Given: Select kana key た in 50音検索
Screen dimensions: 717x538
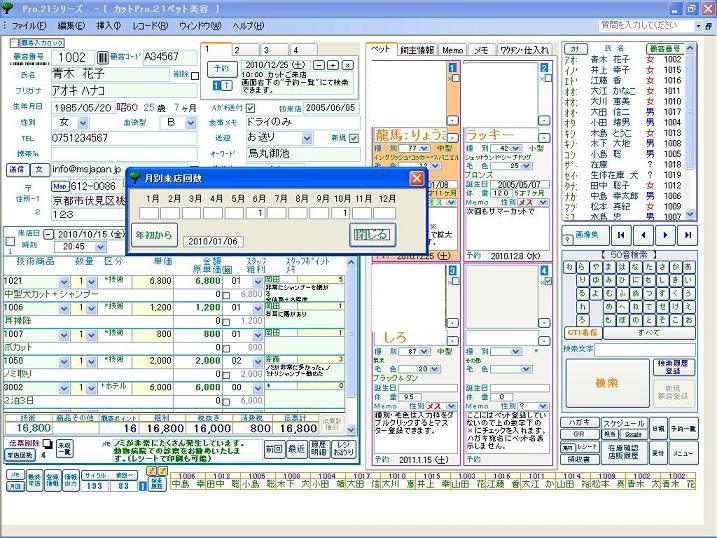Looking at the screenshot, I should click(648, 267).
